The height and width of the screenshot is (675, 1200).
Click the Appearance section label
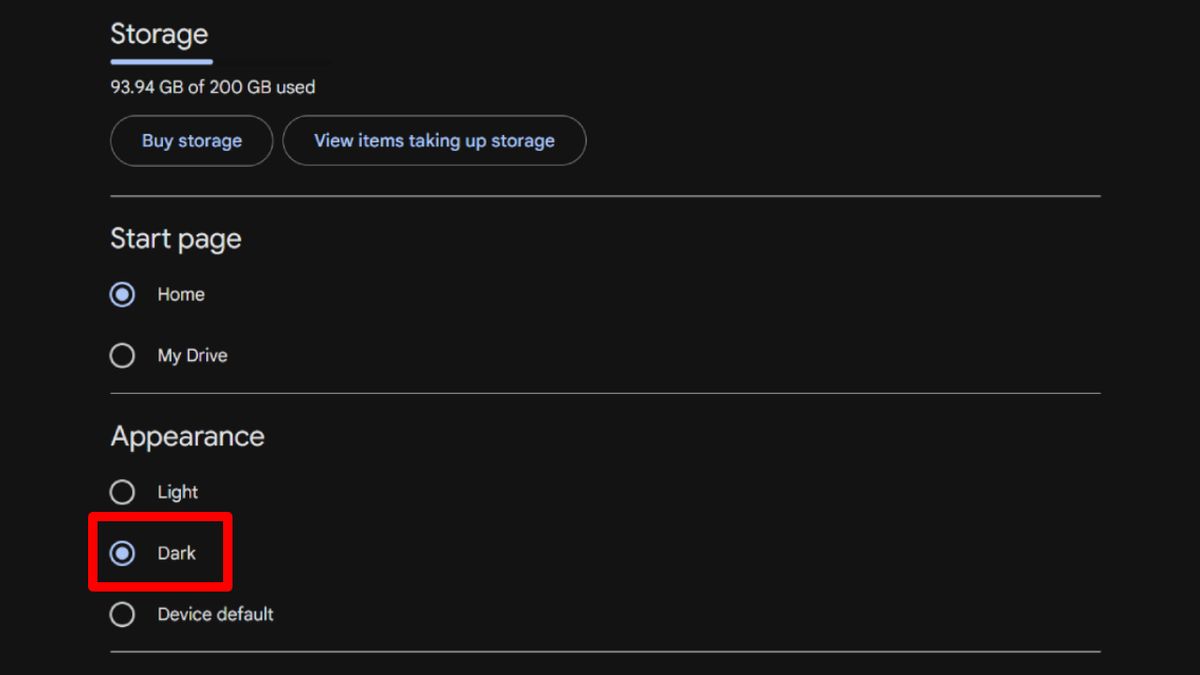coord(186,436)
